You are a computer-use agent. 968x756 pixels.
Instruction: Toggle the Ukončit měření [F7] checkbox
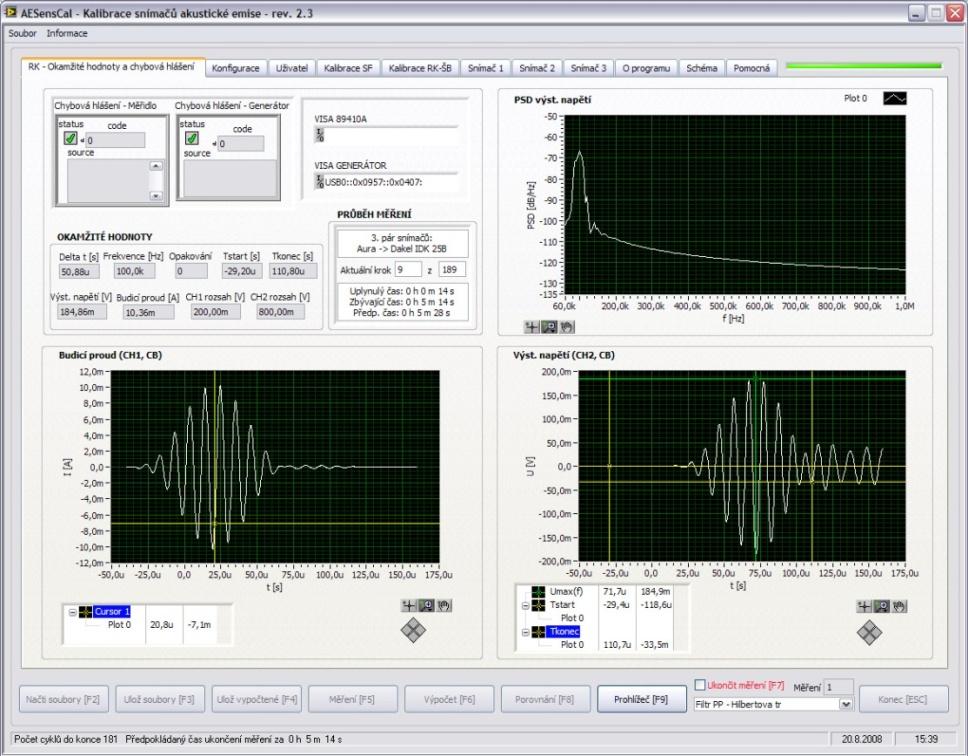point(699,685)
